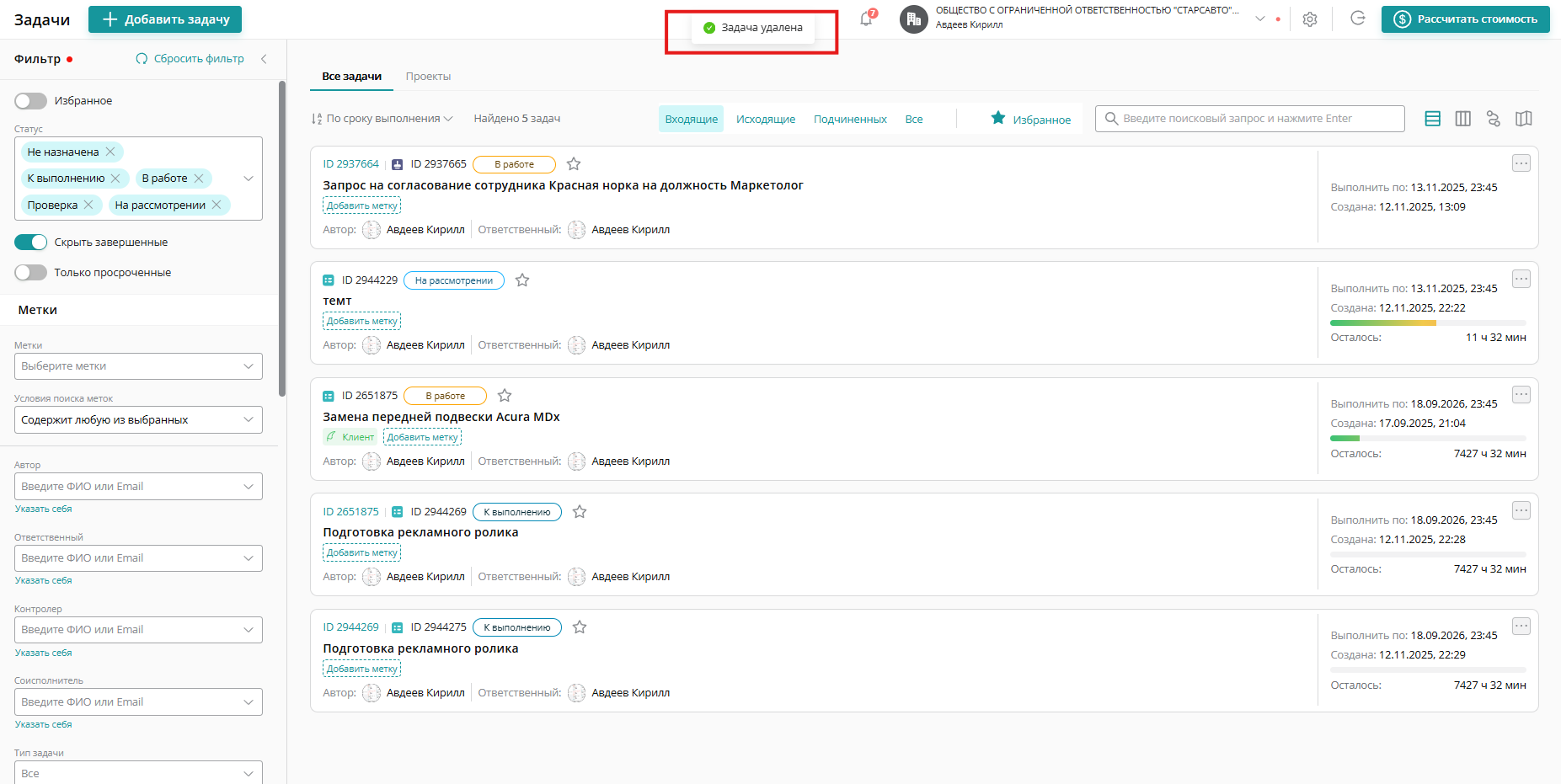1561x784 pixels.
Task: Click the company building avatar icon
Action: (x=914, y=19)
